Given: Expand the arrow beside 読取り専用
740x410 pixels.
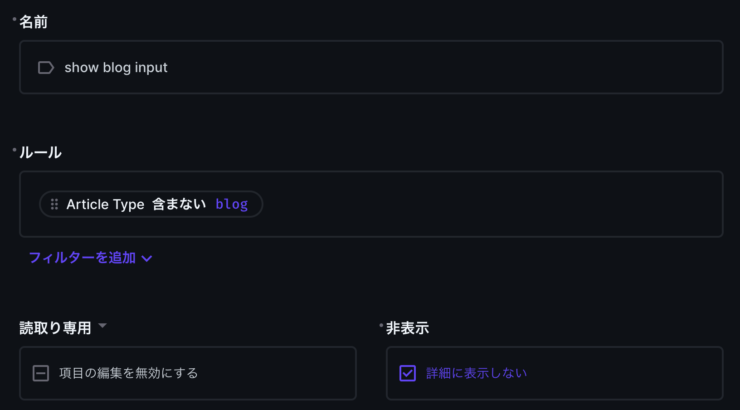Looking at the screenshot, I should (102, 326).
